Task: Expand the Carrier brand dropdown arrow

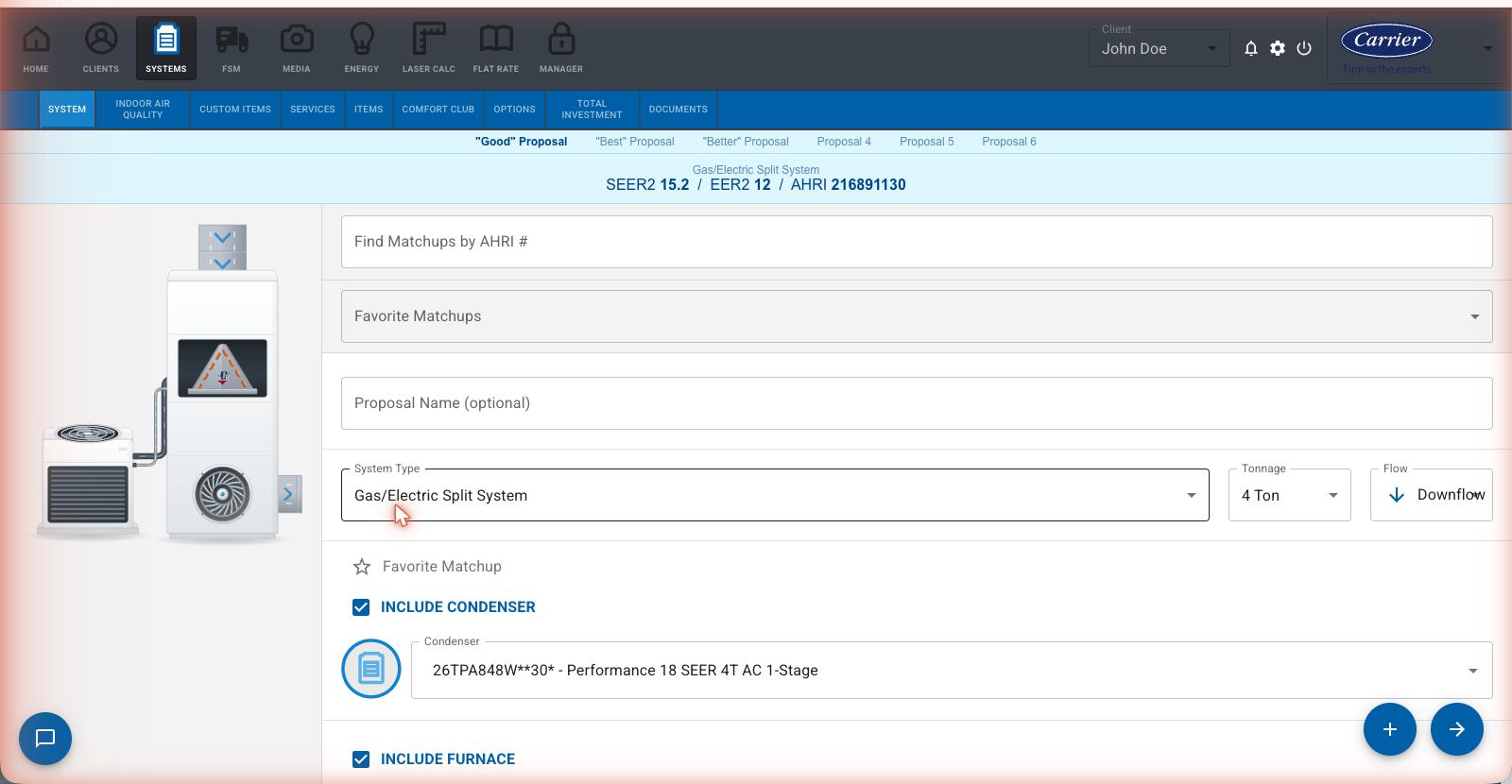Action: pyautogui.click(x=1488, y=48)
